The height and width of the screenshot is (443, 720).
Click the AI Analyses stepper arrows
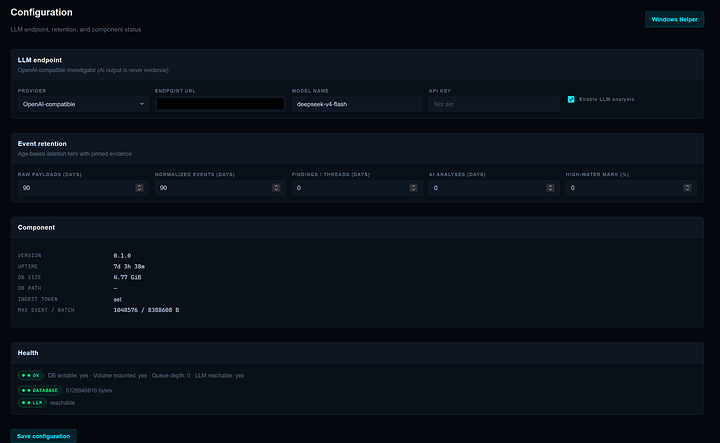(x=550, y=188)
